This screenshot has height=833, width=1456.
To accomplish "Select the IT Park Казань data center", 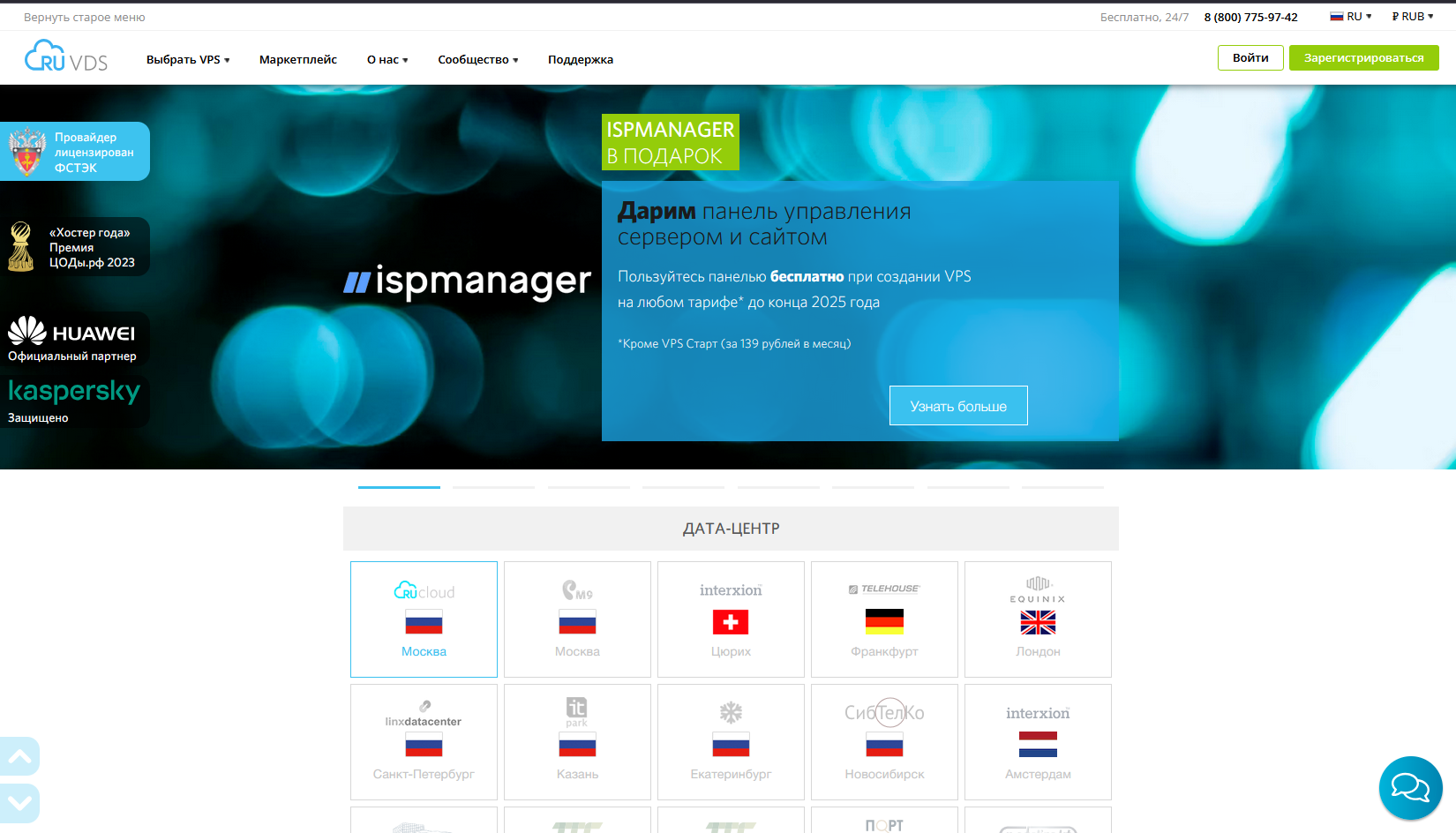I will [577, 742].
